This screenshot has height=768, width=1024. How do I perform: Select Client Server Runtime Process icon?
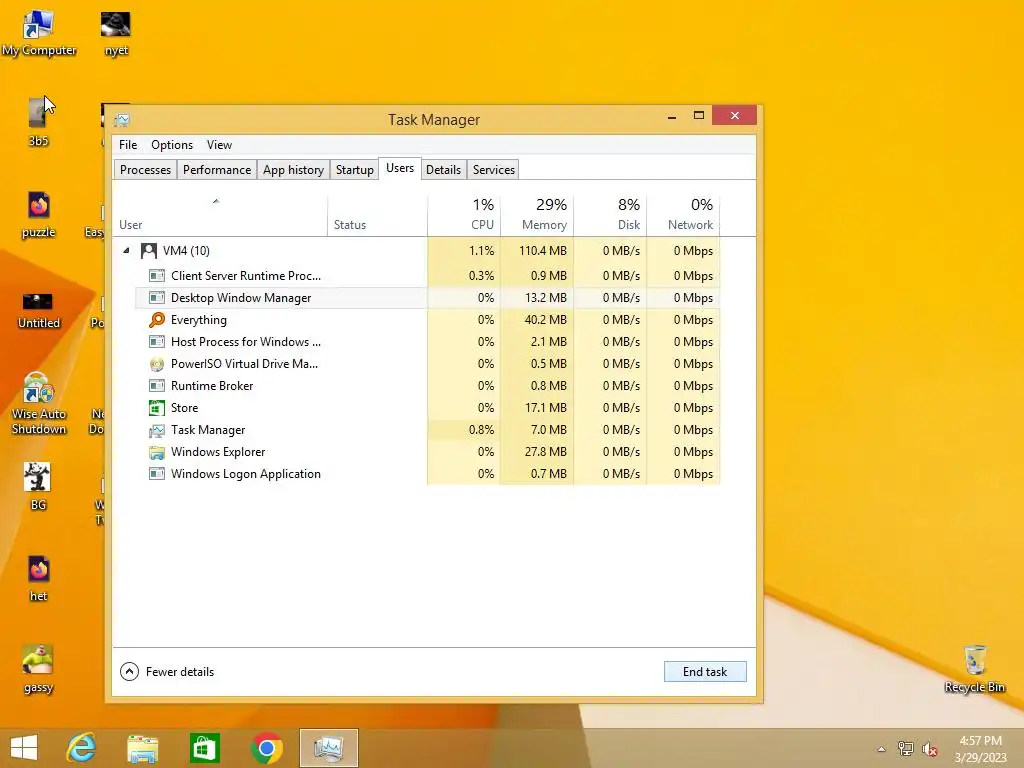point(157,276)
